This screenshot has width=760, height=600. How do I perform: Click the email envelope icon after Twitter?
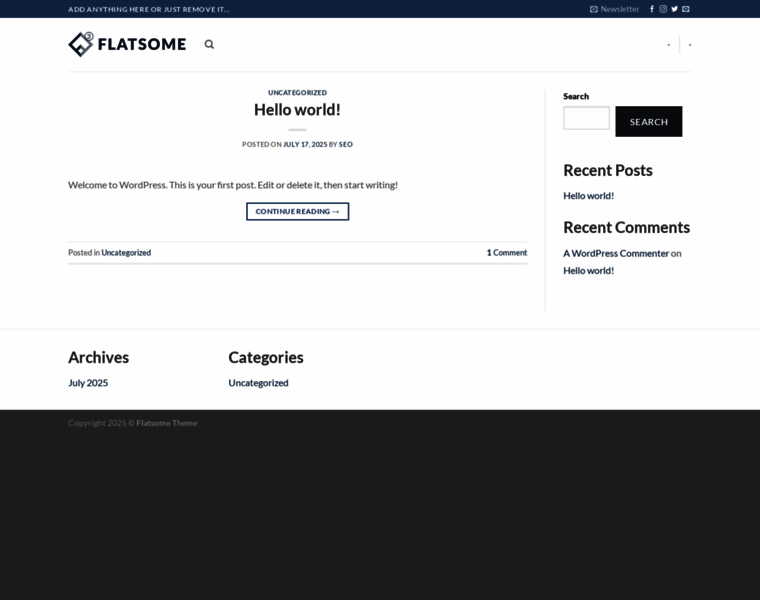pos(686,9)
